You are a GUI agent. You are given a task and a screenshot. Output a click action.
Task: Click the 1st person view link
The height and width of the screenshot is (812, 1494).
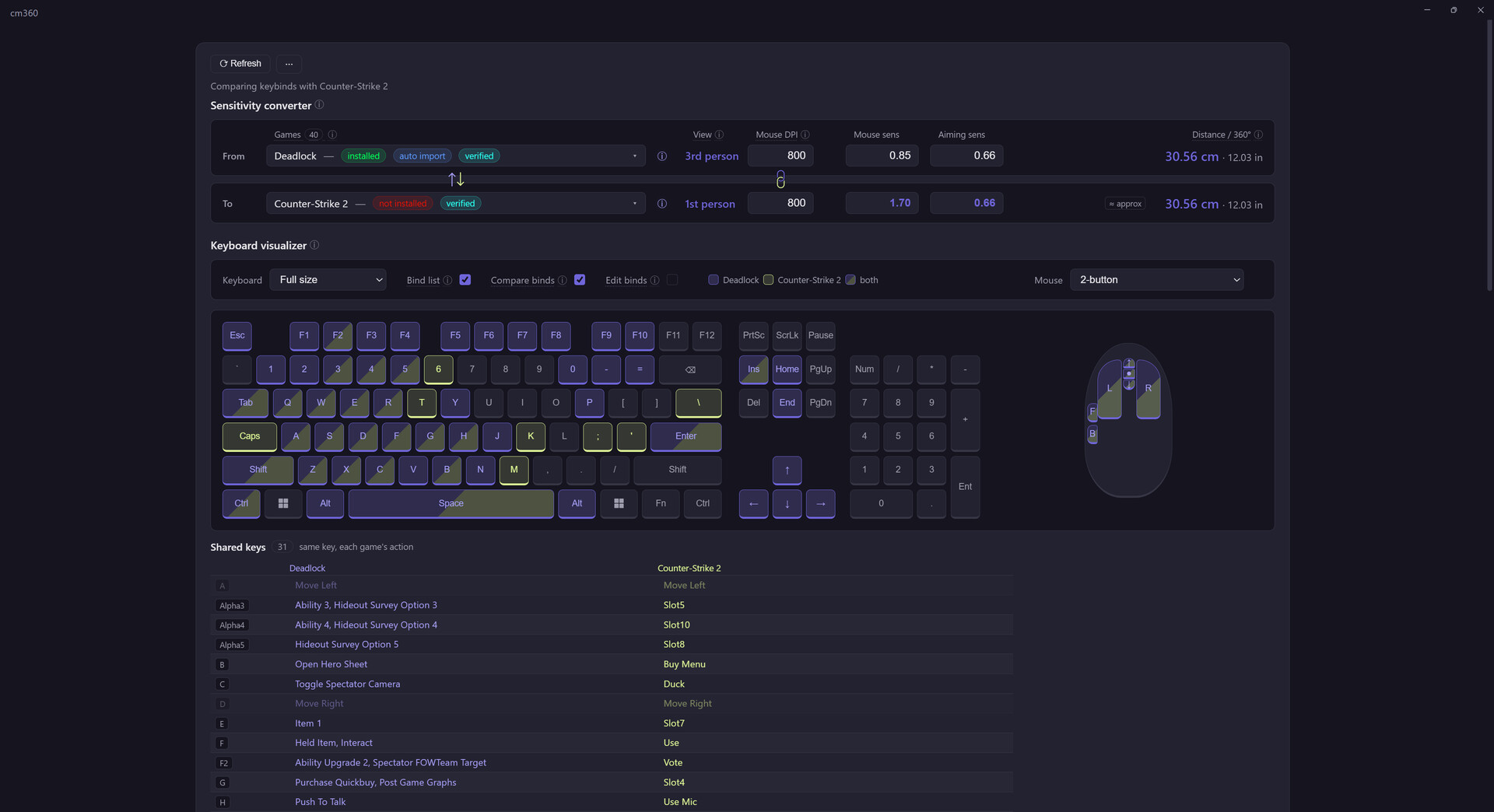pyautogui.click(x=710, y=204)
